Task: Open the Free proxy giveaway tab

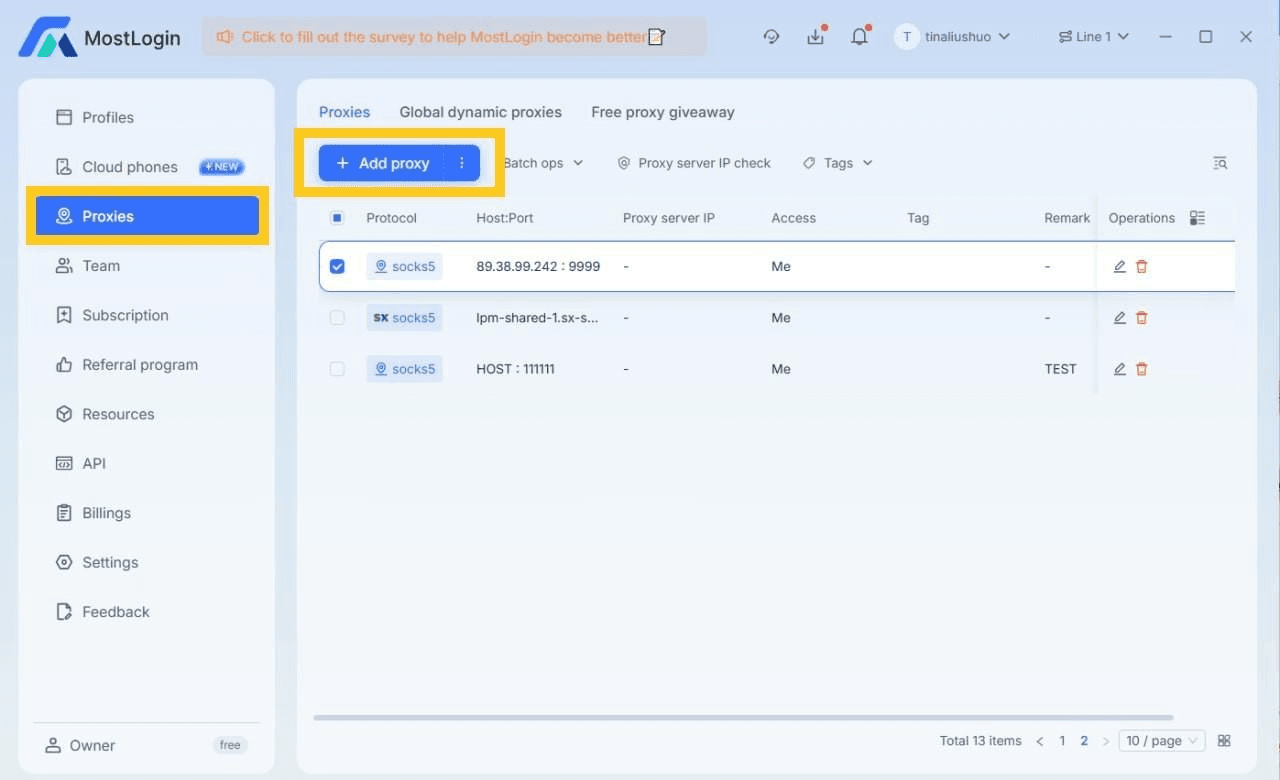Action: (x=662, y=112)
